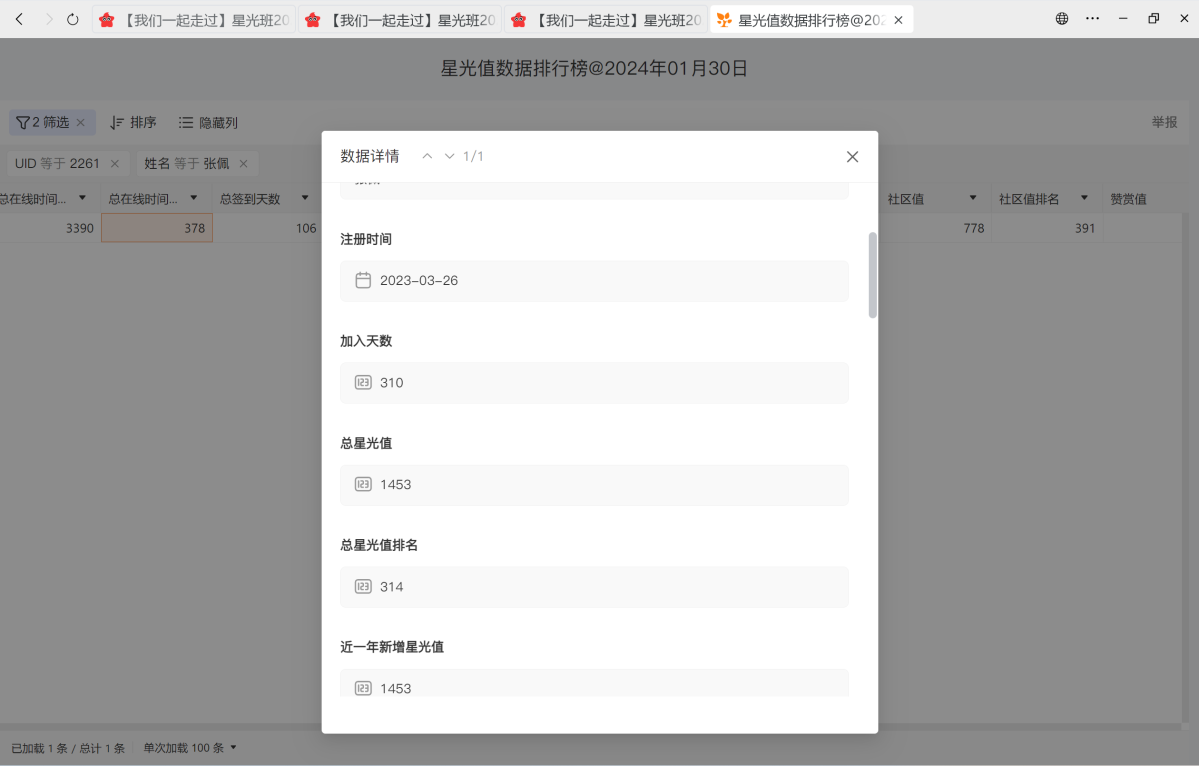Click number icon in 总星光值排名 field
1199x766 pixels.
click(x=363, y=586)
